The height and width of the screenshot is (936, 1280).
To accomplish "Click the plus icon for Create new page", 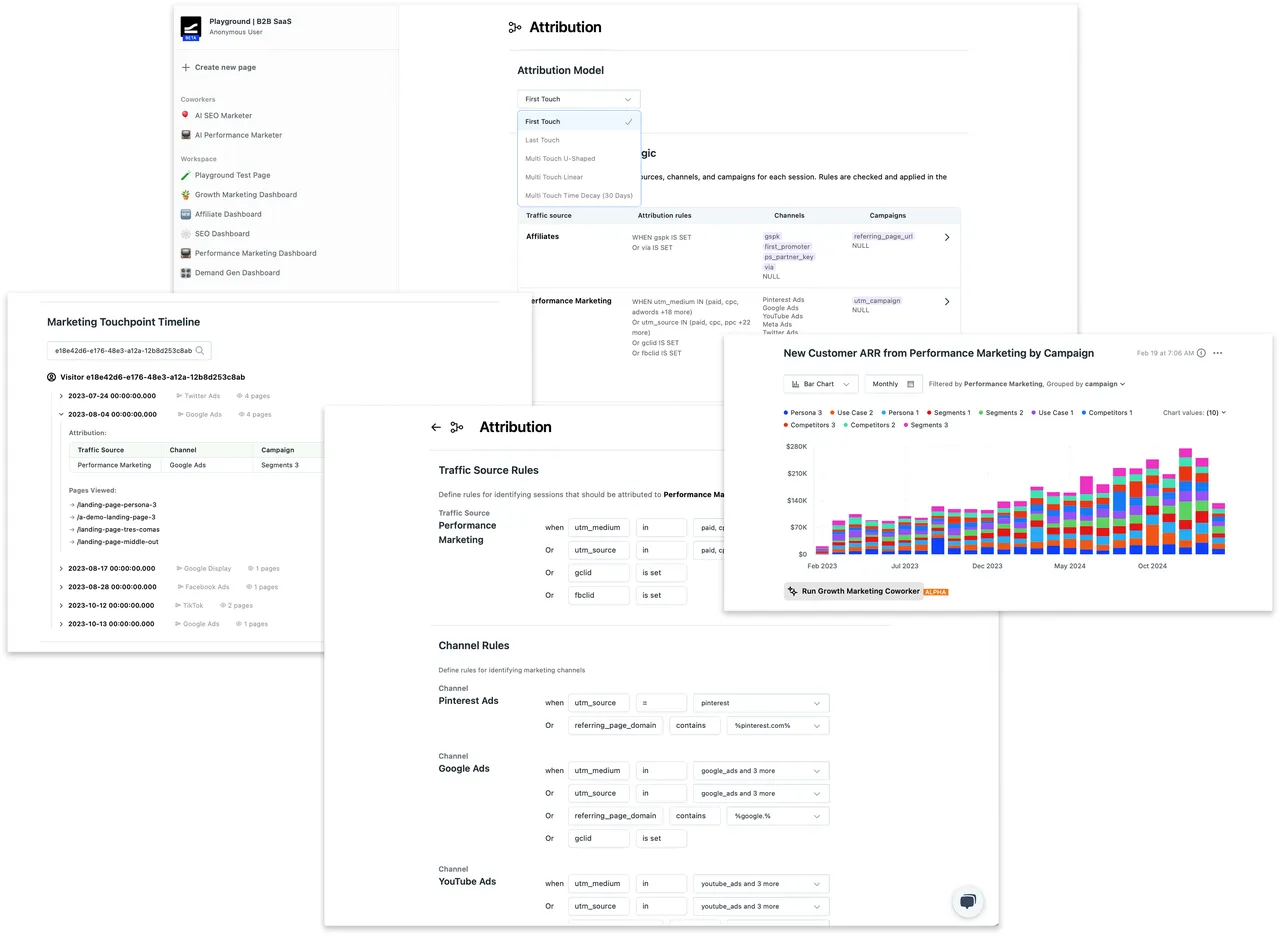I will [186, 67].
